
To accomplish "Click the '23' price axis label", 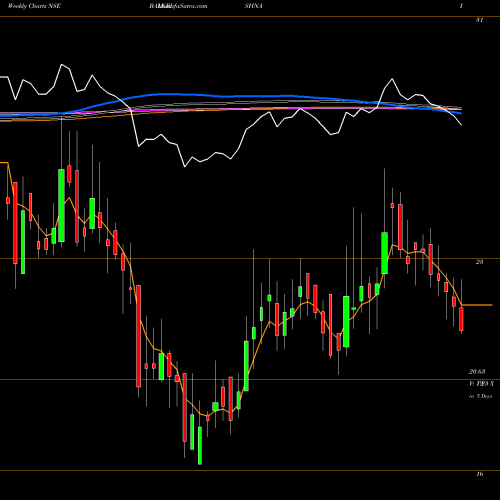I will tap(479, 262).
